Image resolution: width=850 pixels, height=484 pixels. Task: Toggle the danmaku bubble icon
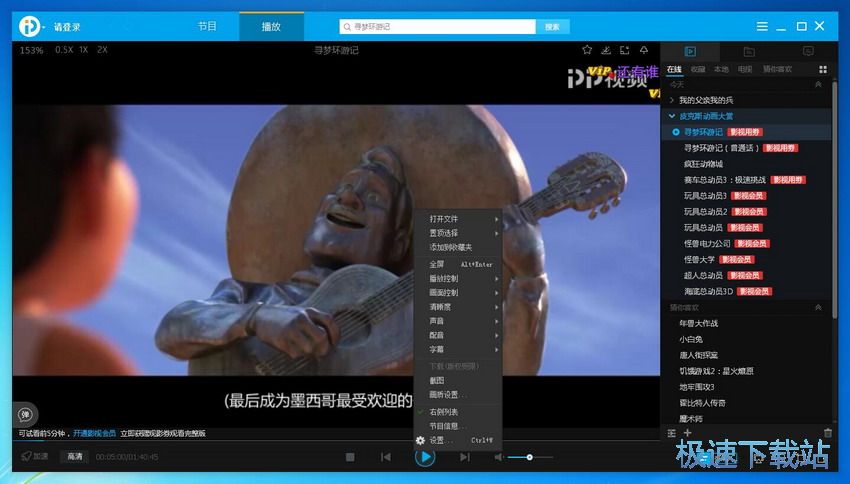(x=25, y=415)
